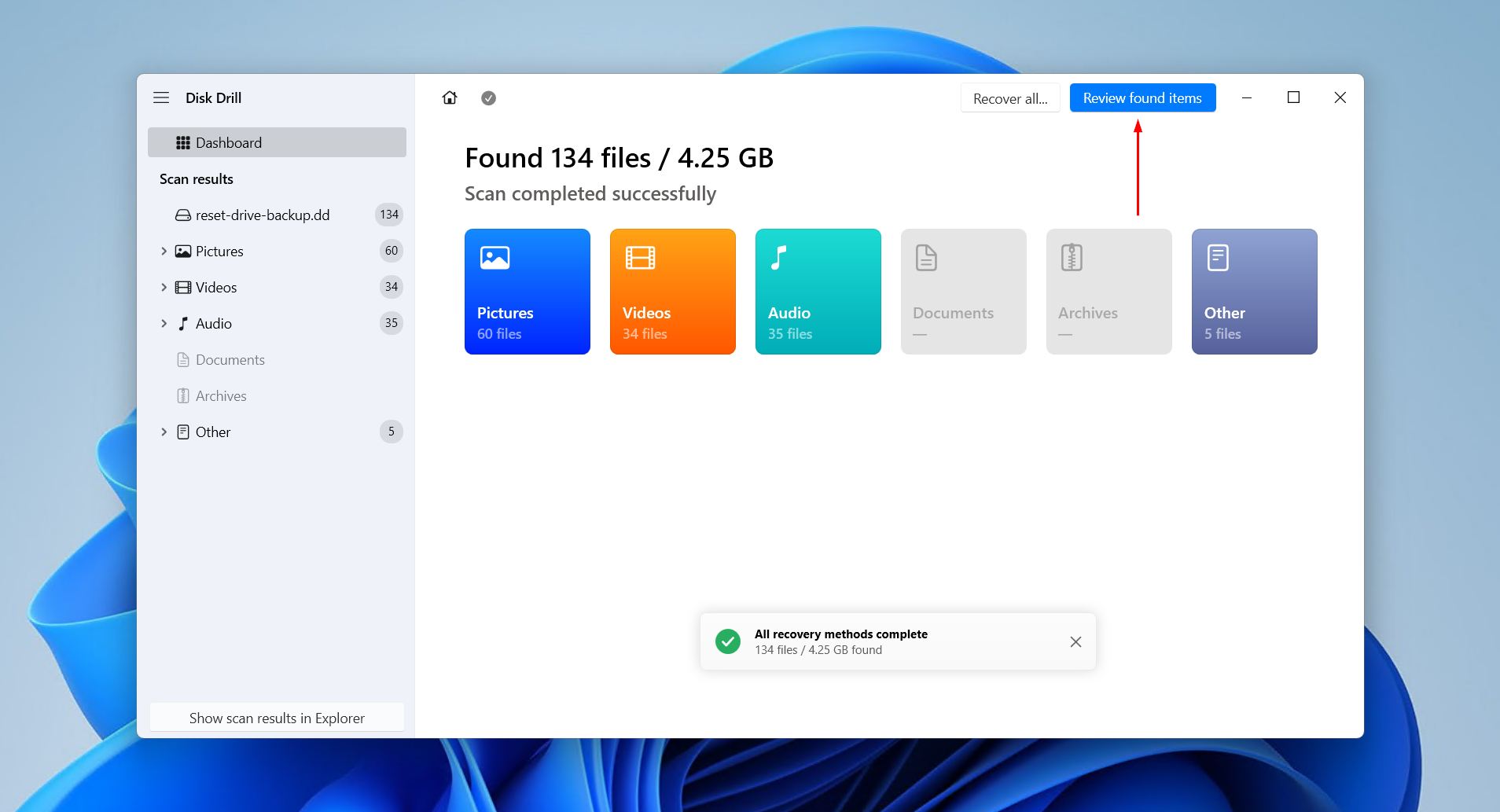Screen dimensions: 1500x812
Task: Click the Recover all button
Action: [x=1010, y=98]
